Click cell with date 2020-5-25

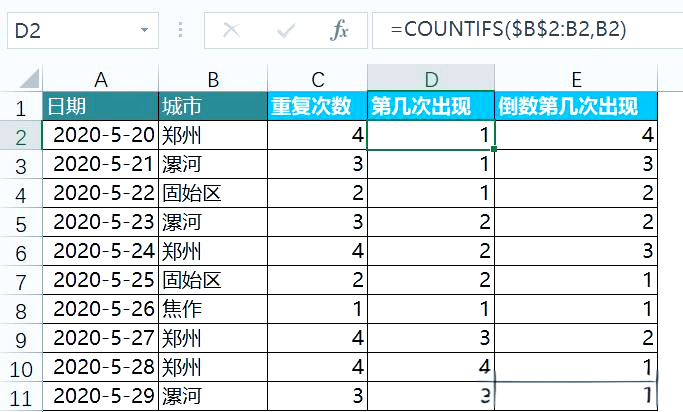(101, 280)
